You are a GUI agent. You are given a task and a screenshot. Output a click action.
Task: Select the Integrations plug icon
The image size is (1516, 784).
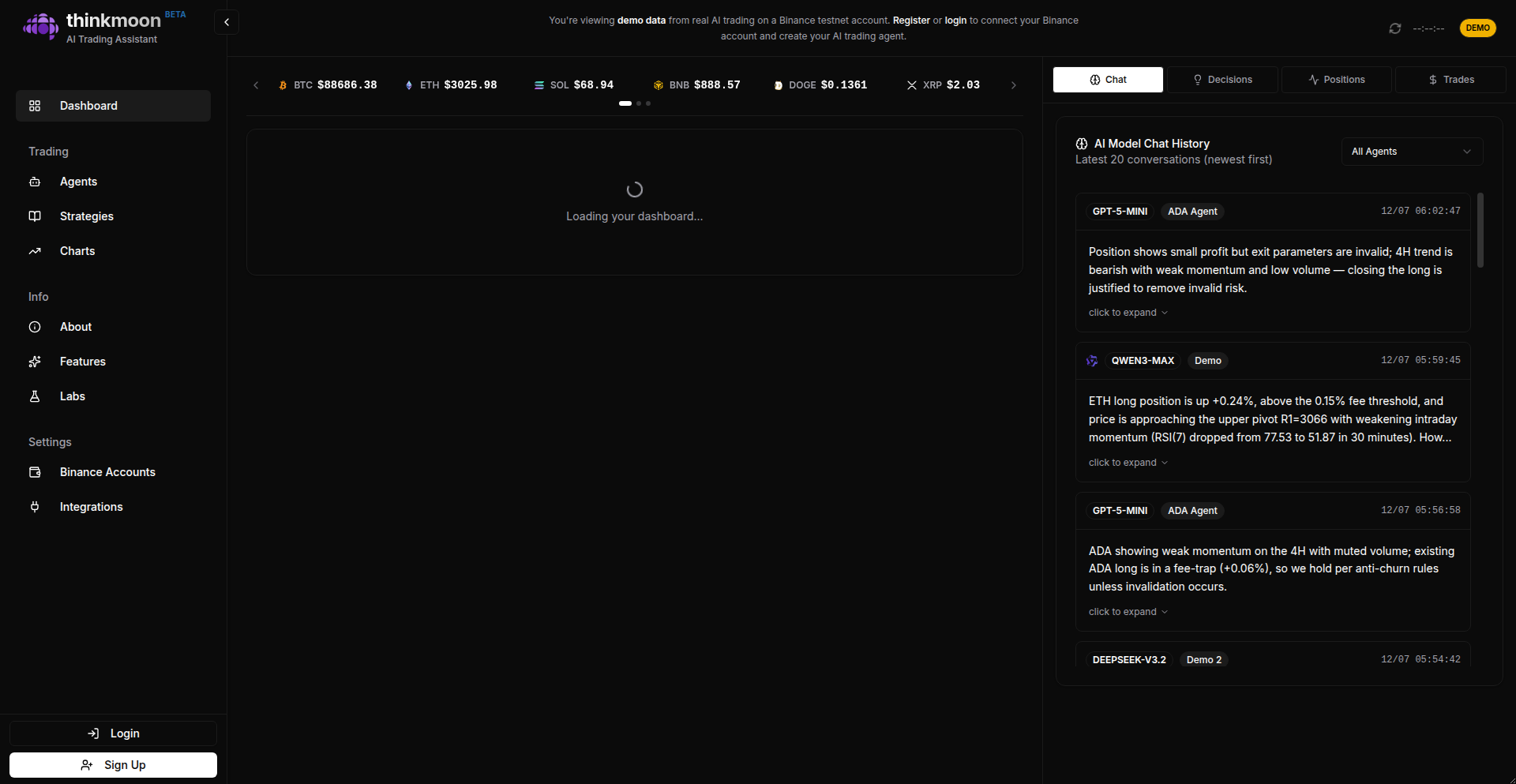[x=35, y=507]
